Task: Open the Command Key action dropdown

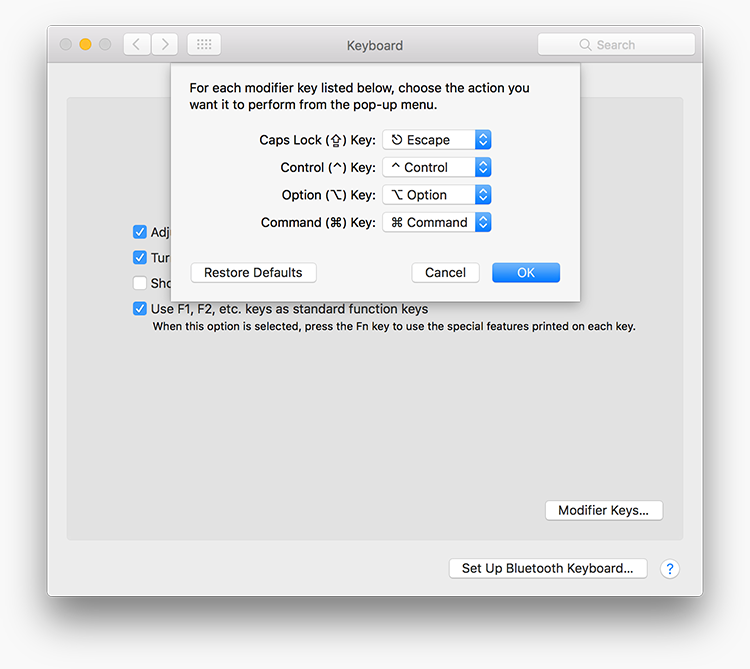Action: point(436,222)
